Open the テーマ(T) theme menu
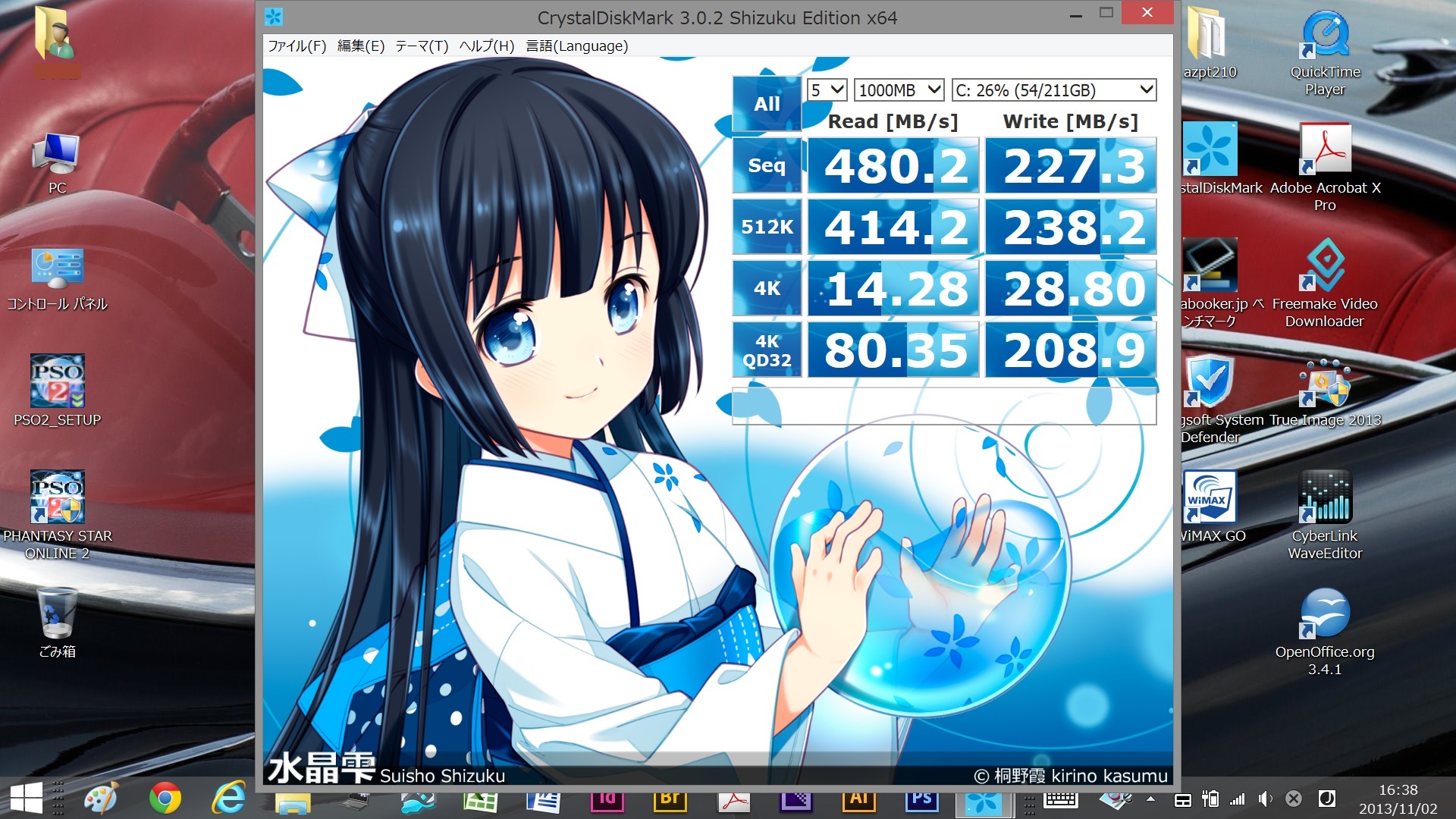Screen dimensions: 1456x819 [422, 46]
